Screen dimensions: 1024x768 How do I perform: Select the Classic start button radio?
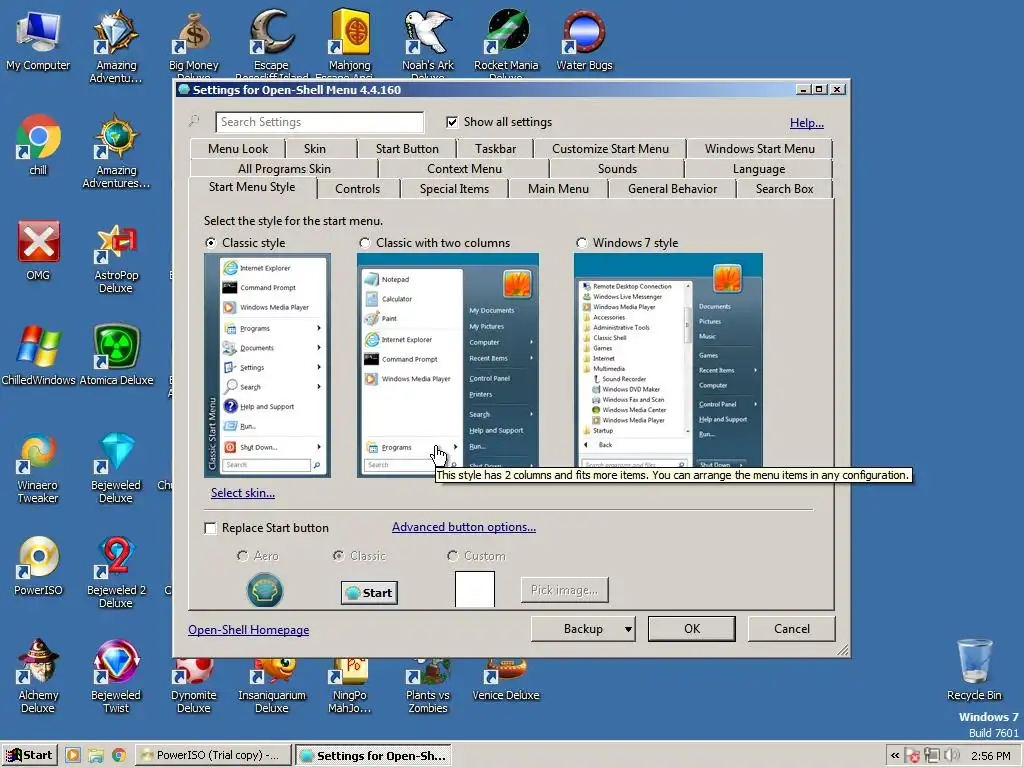[x=338, y=556]
